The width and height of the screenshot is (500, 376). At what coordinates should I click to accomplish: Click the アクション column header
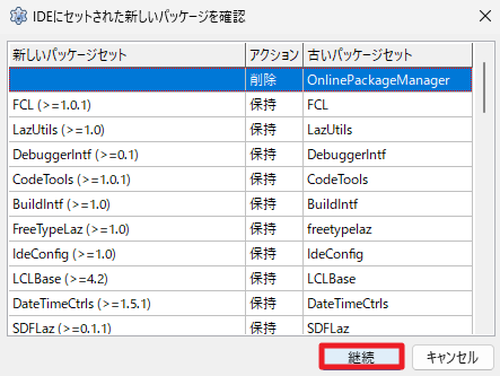tap(274, 55)
